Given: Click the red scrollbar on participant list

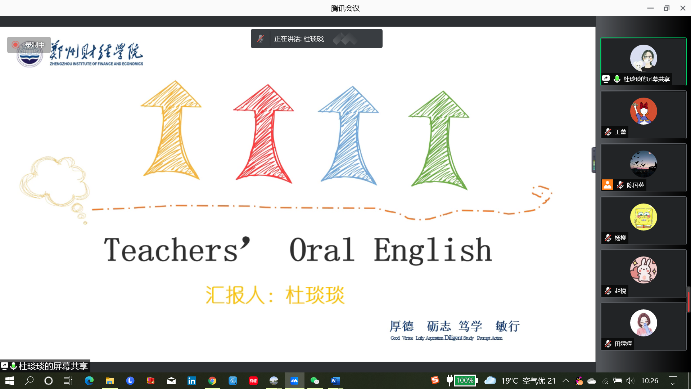Looking at the screenshot, I should [x=688, y=300].
